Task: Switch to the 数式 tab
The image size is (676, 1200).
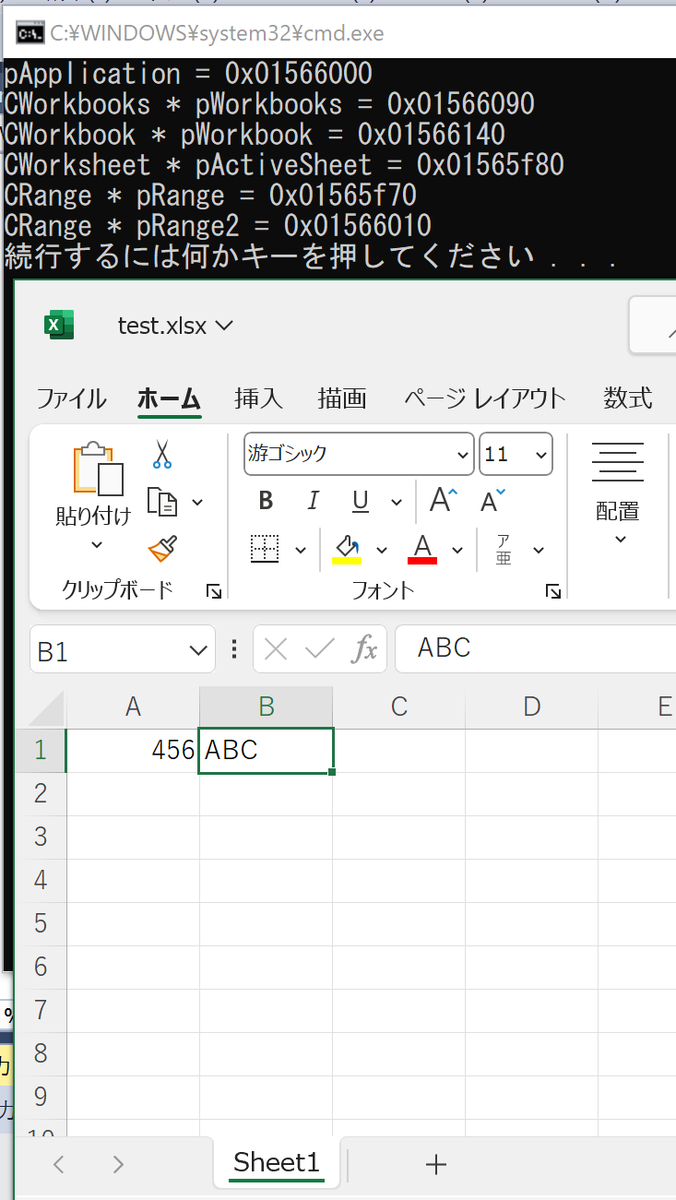Action: (628, 398)
